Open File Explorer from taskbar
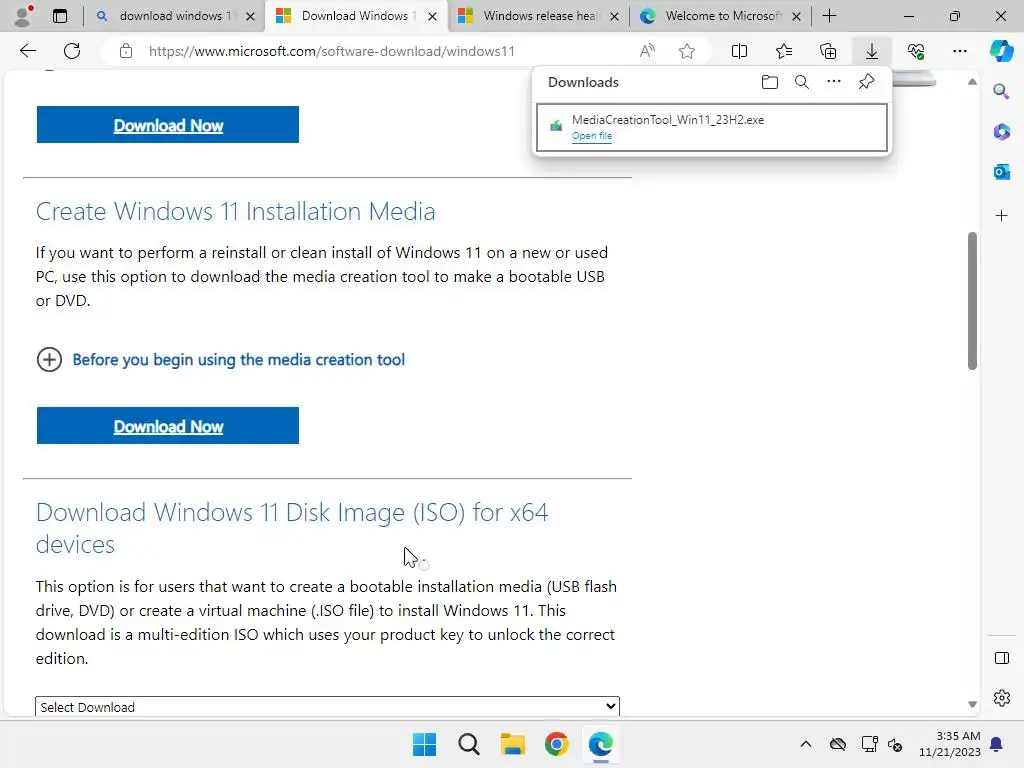 pyautogui.click(x=513, y=744)
